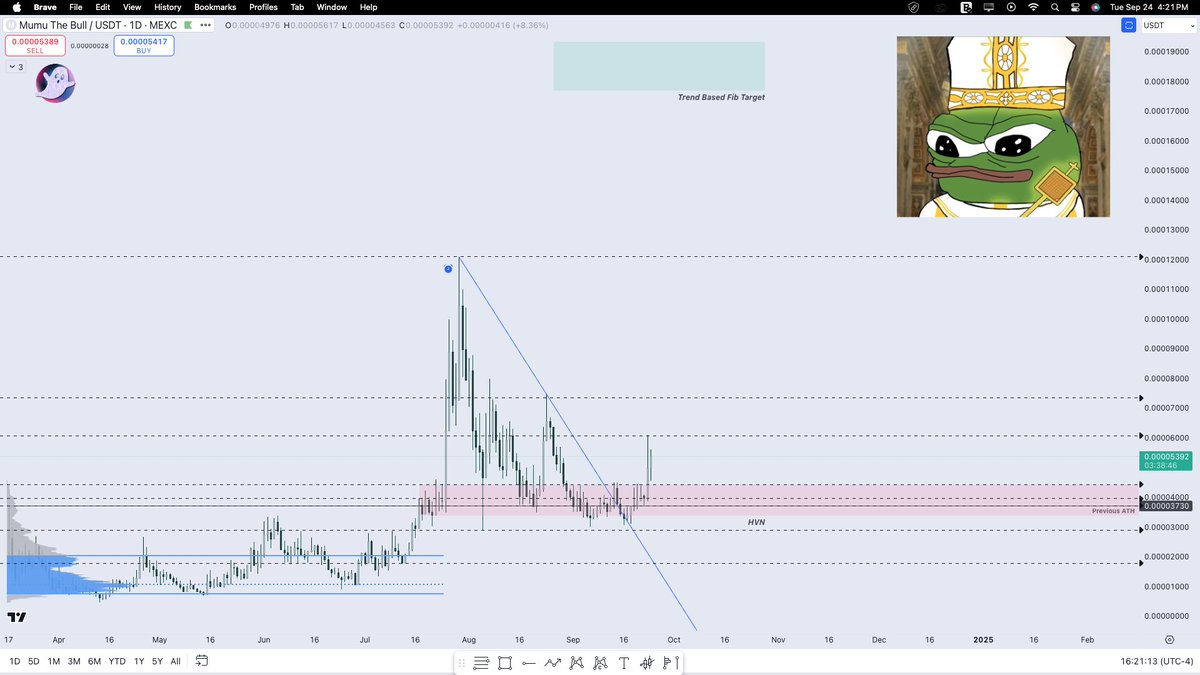Click the SELL button at 0.00005389
This screenshot has height=675, width=1200.
(x=33, y=45)
